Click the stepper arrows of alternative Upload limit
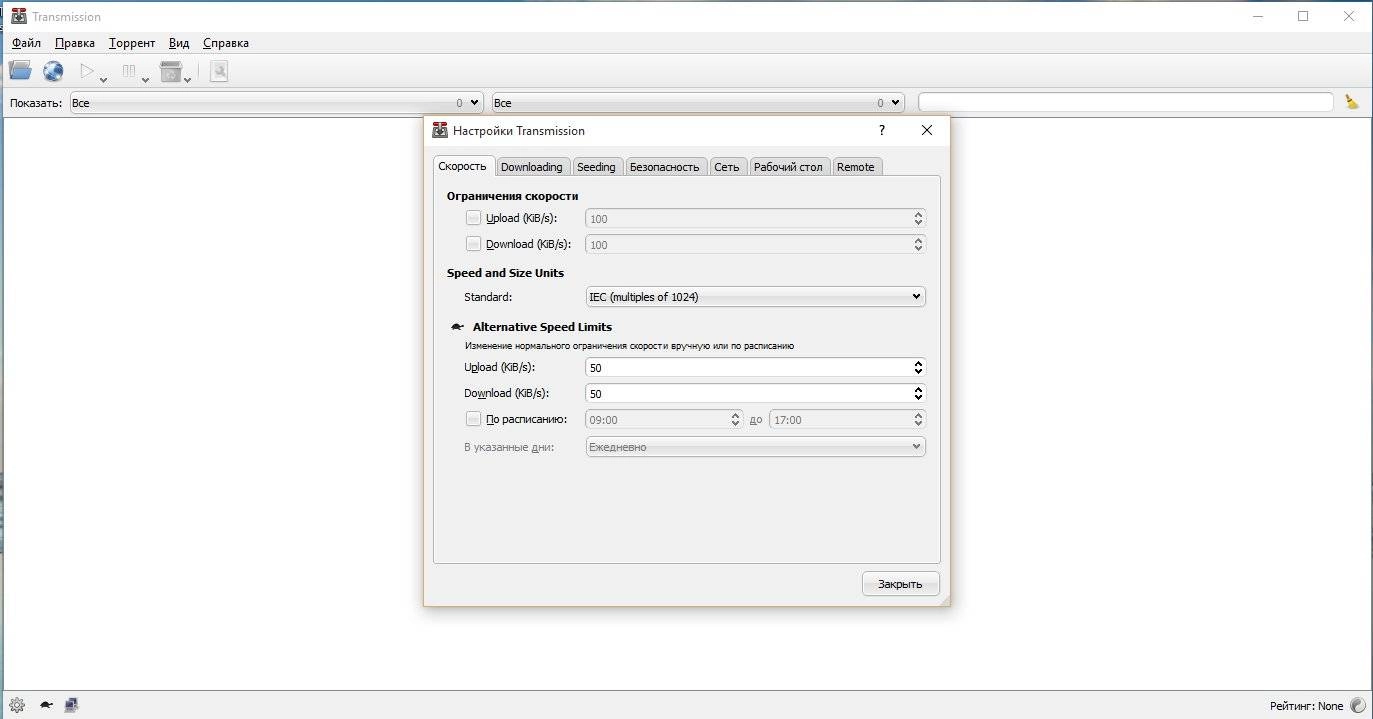The height and width of the screenshot is (719, 1373). point(918,368)
